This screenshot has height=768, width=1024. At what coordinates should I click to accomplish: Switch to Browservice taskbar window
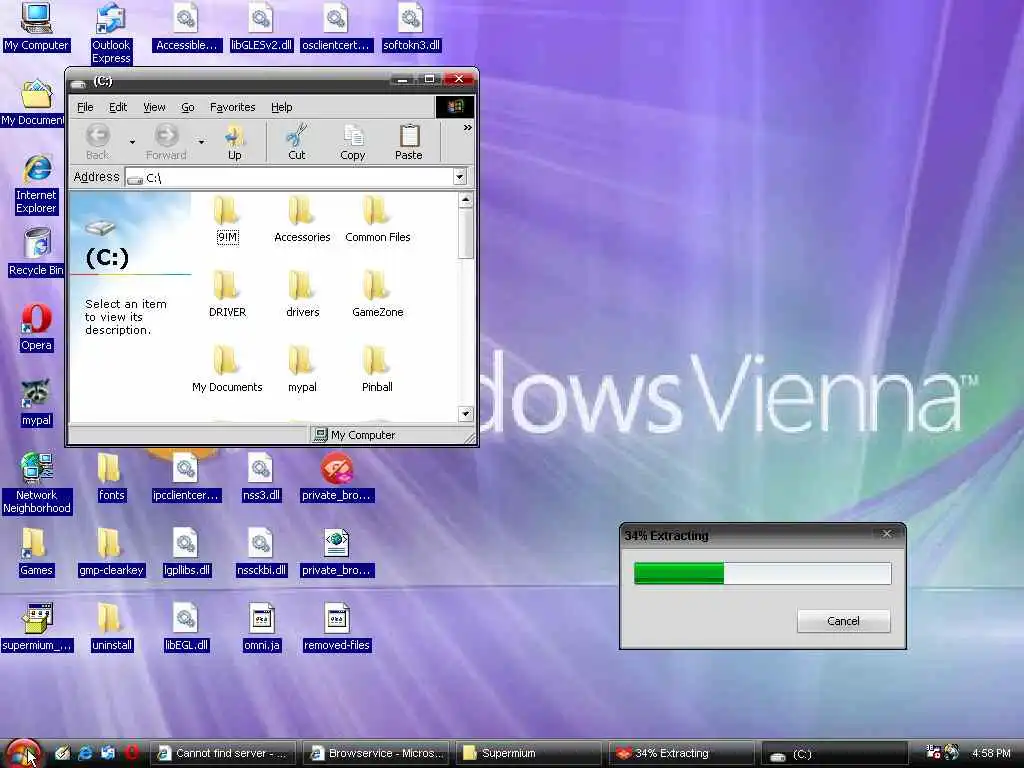pyautogui.click(x=377, y=753)
